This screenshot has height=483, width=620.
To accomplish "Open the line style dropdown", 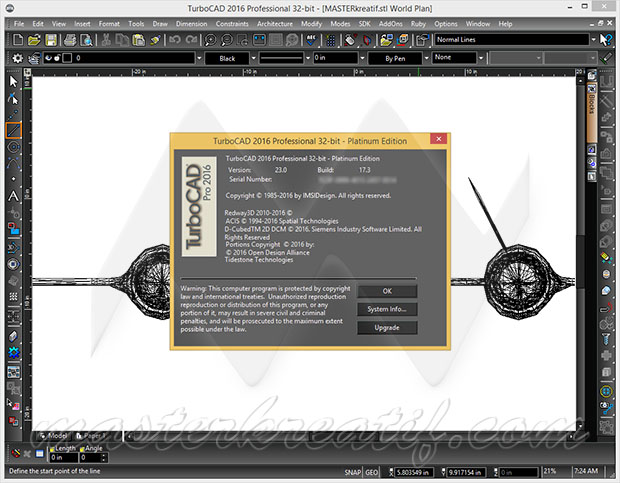I will (308, 58).
